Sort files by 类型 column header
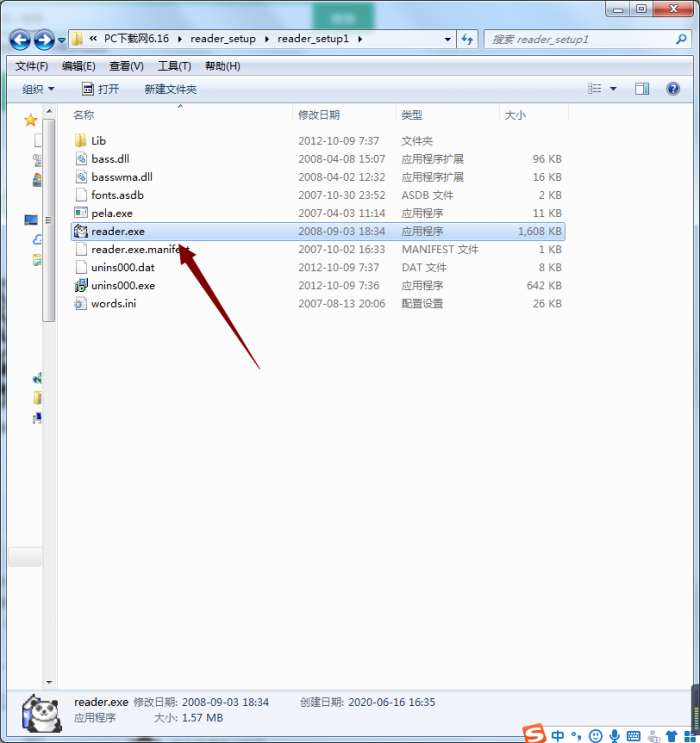 [411, 115]
